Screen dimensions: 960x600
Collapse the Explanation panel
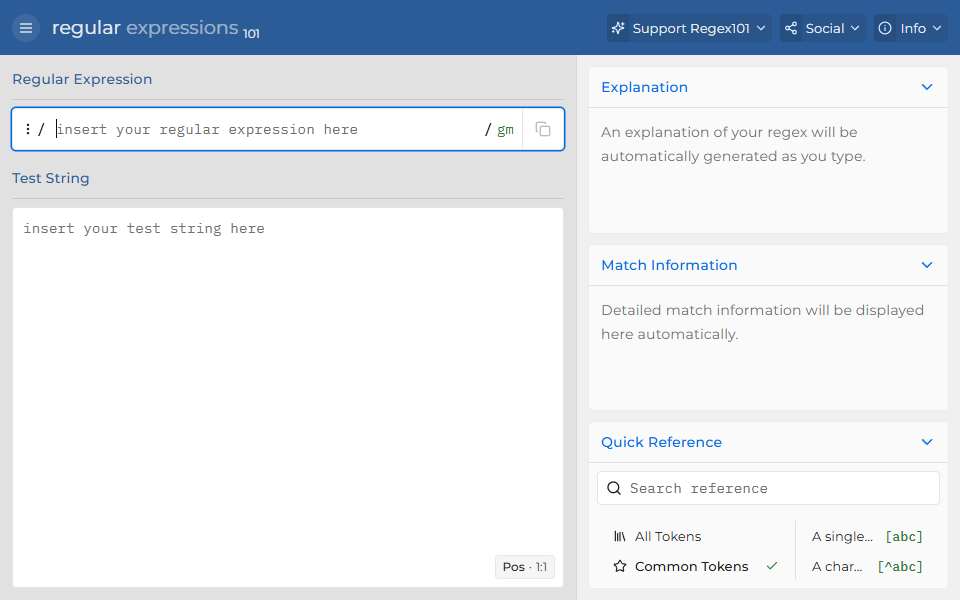click(x=927, y=87)
